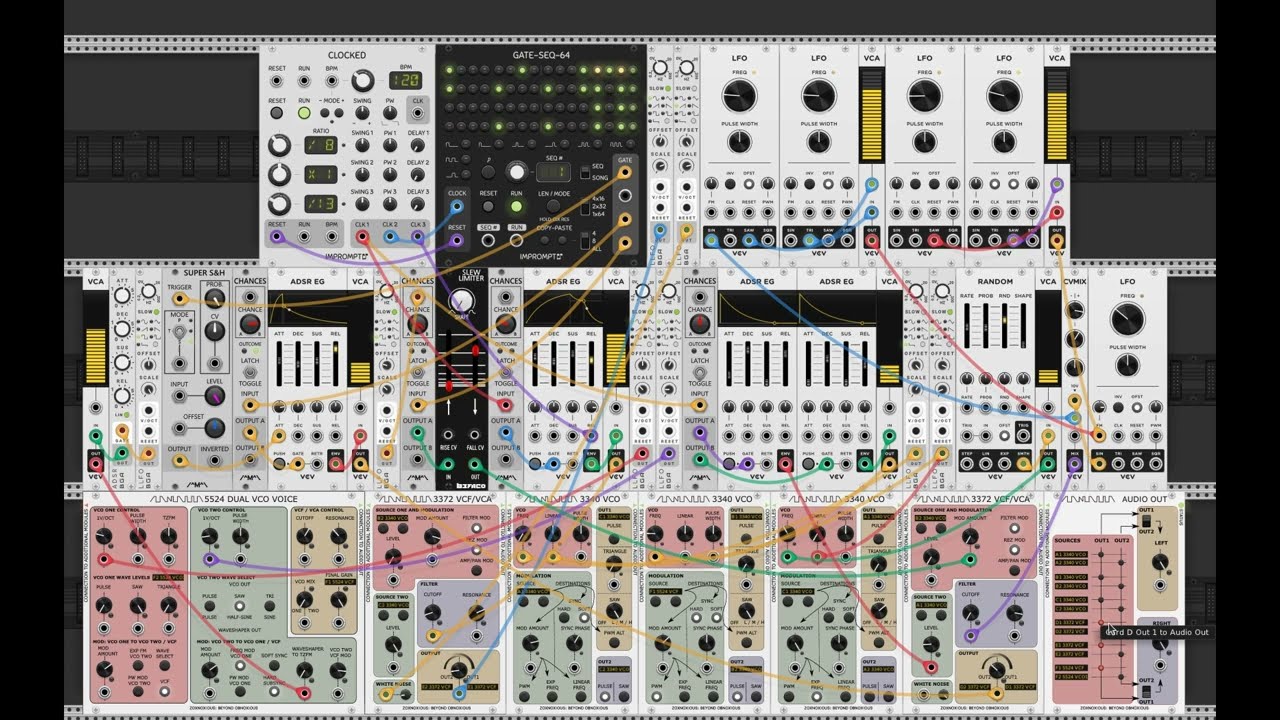Click the OUTPUT knob on the 3372 VCF/VCA beside 5524
Screen dimensions: 1280x720
(461, 670)
